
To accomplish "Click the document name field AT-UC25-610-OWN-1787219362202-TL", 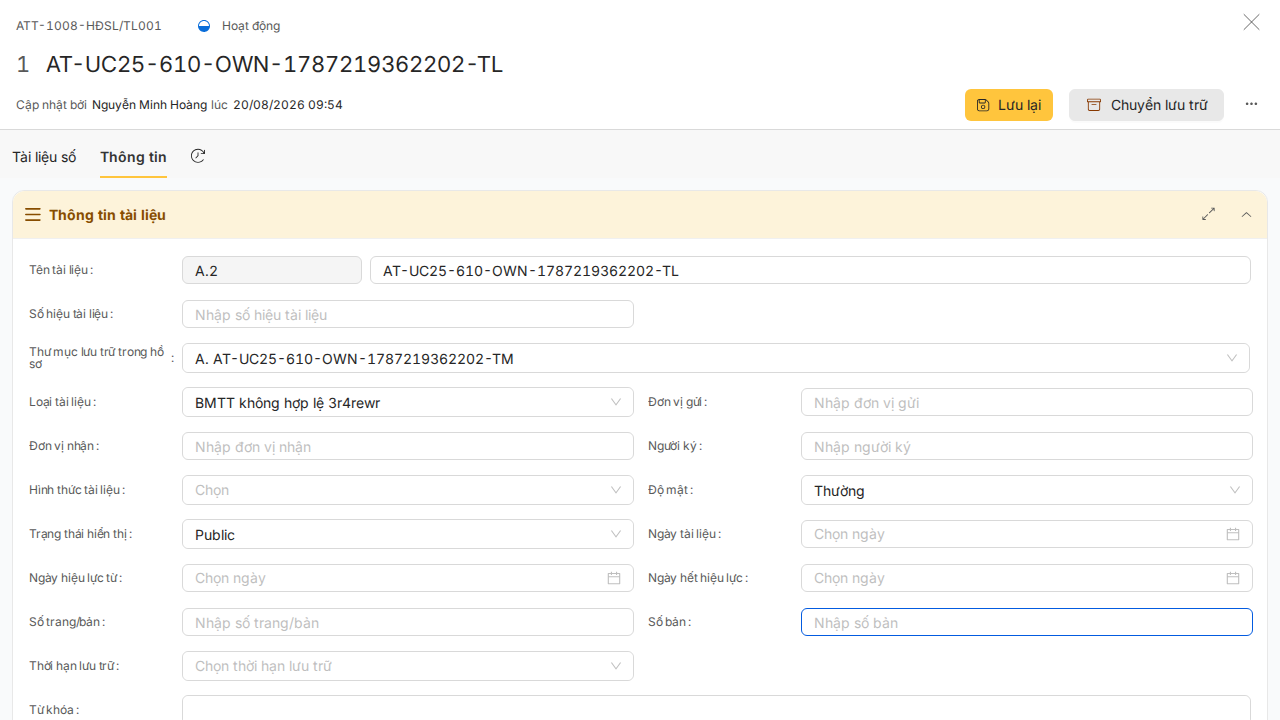I will 810,270.
